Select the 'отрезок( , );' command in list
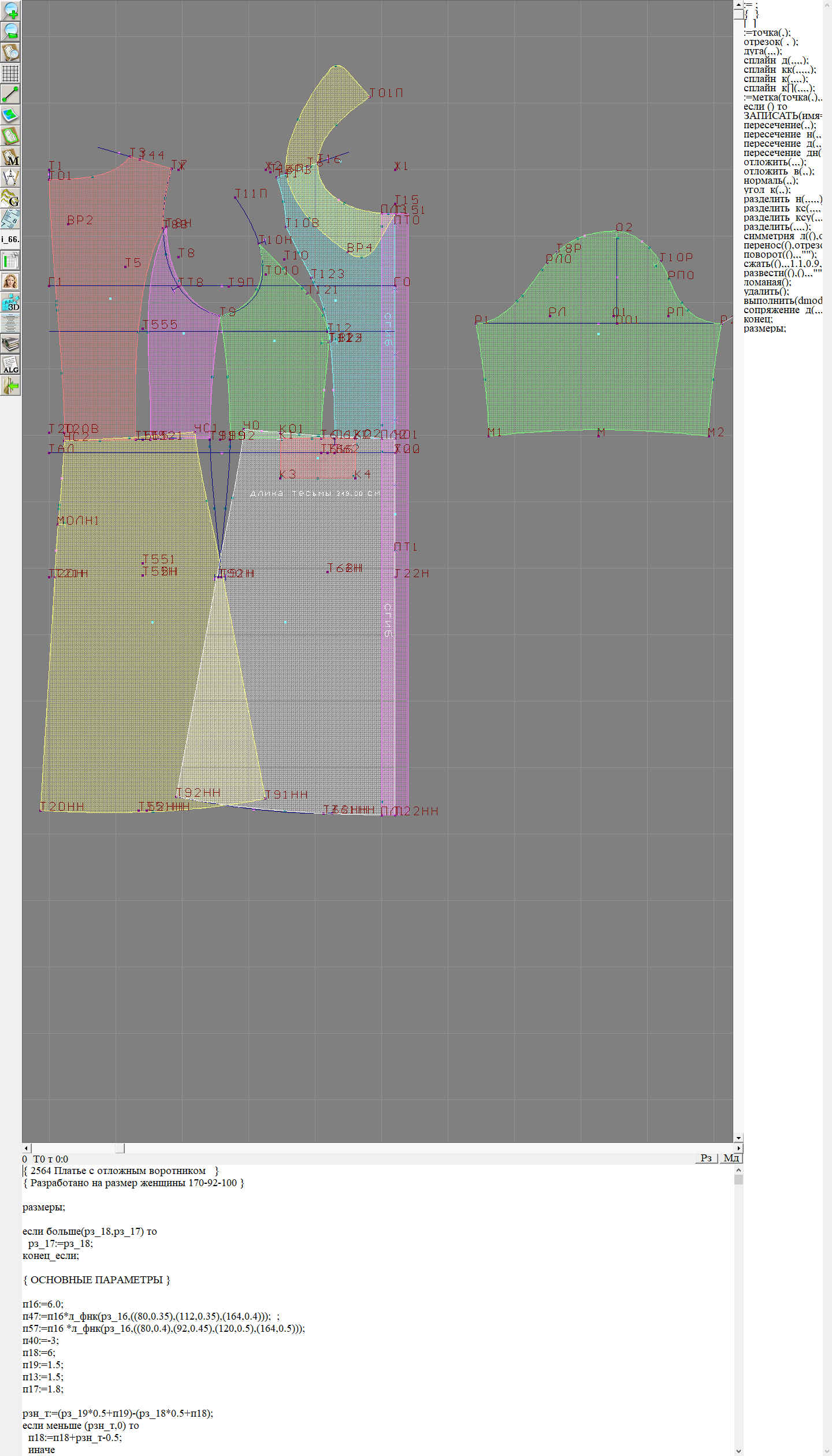832x1456 pixels. point(770,42)
